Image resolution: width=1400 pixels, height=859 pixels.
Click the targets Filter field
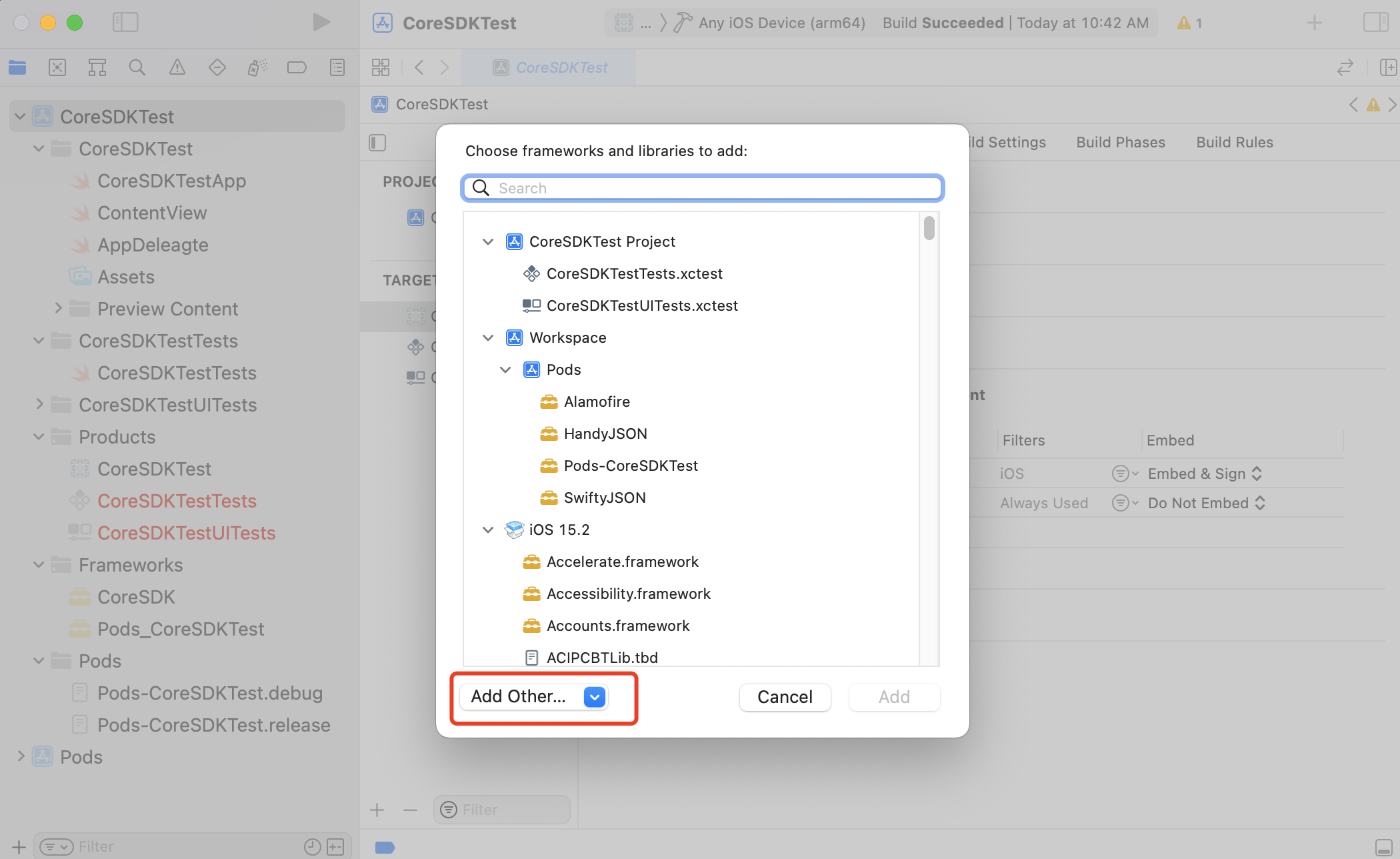click(x=502, y=810)
